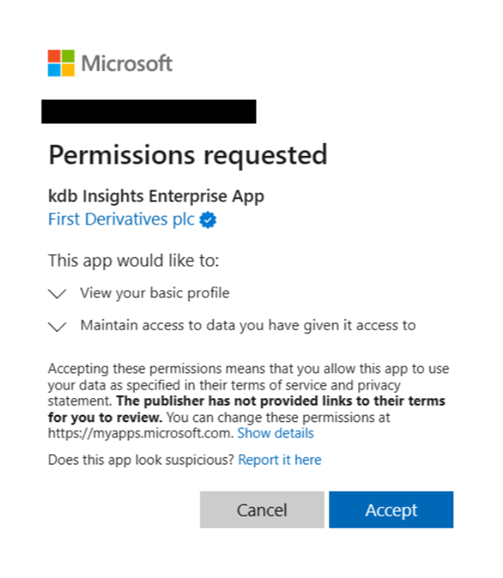503x578 pixels.
Task: Click the Accepting these permissions paragraph opening
Action: point(248,369)
